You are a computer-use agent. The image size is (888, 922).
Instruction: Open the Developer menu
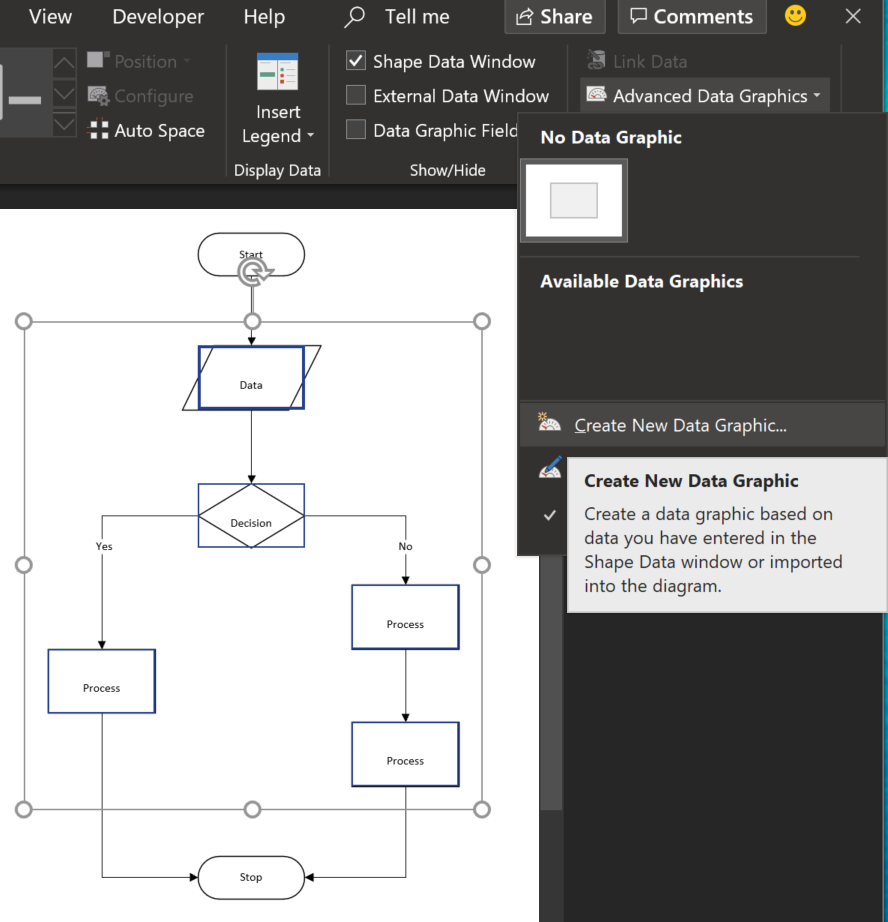point(157,17)
